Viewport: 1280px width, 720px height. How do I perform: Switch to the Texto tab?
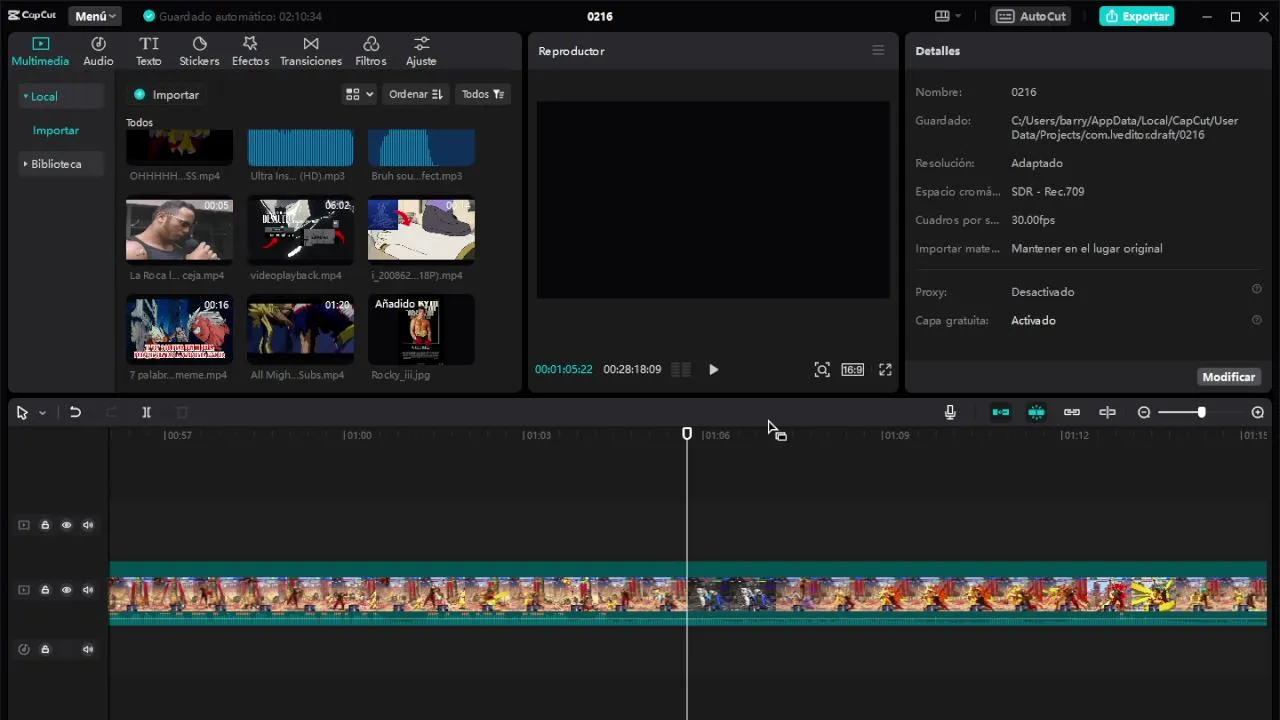[x=148, y=51]
